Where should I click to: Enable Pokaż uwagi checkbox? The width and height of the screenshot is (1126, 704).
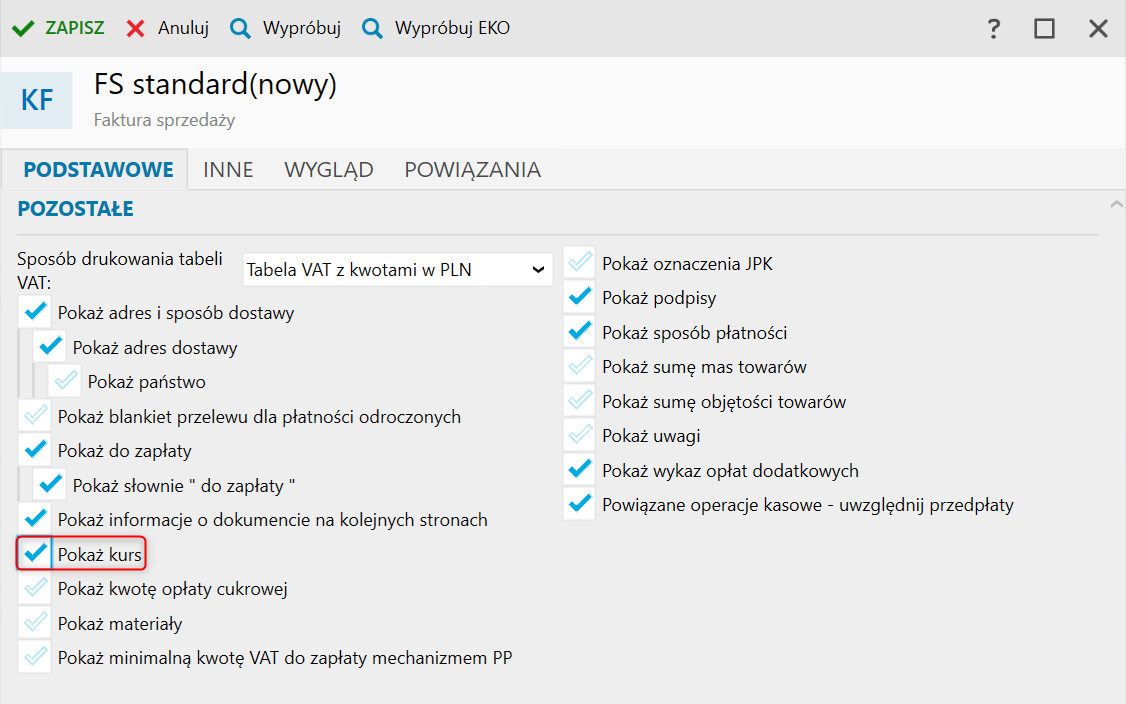click(x=579, y=435)
